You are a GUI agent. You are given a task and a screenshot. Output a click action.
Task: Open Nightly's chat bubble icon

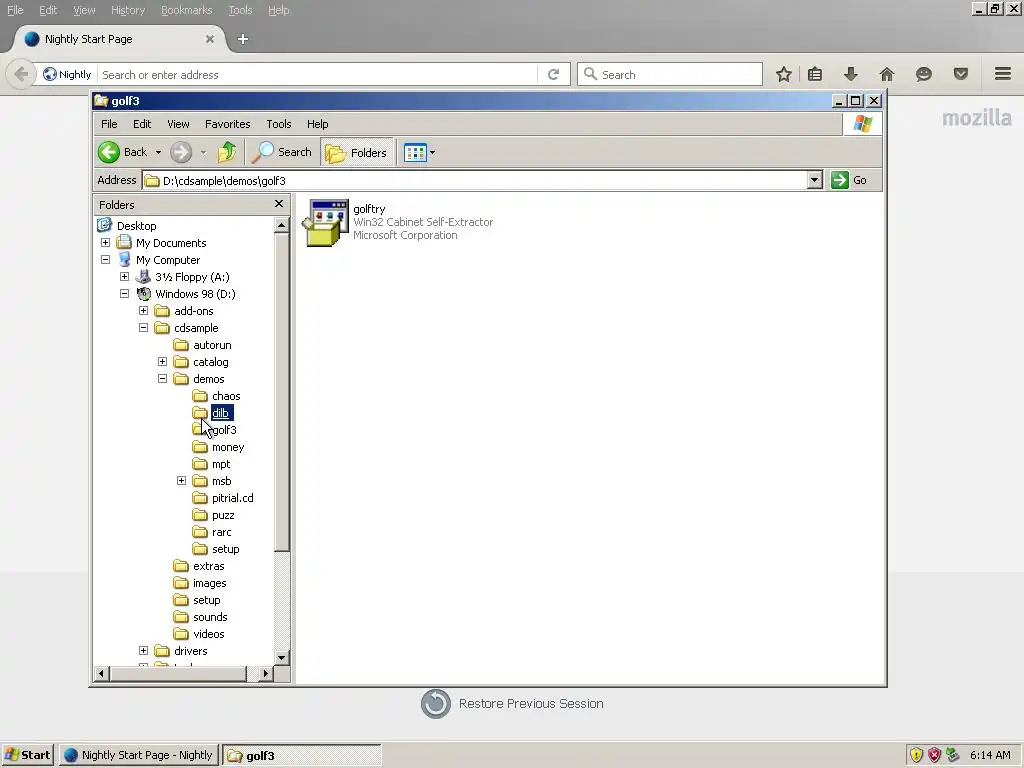click(923, 74)
